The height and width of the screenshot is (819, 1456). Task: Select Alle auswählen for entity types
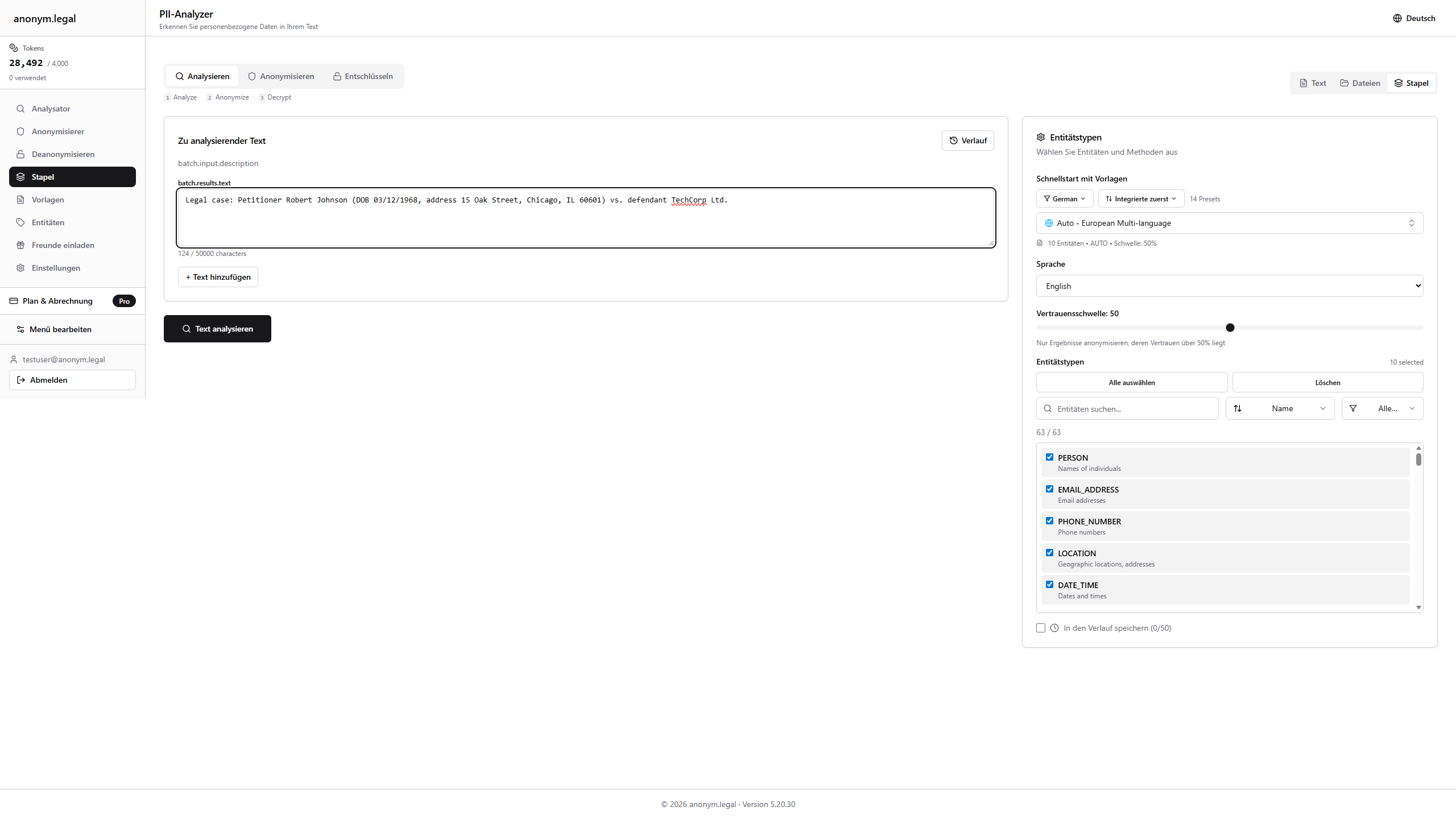(x=1131, y=382)
